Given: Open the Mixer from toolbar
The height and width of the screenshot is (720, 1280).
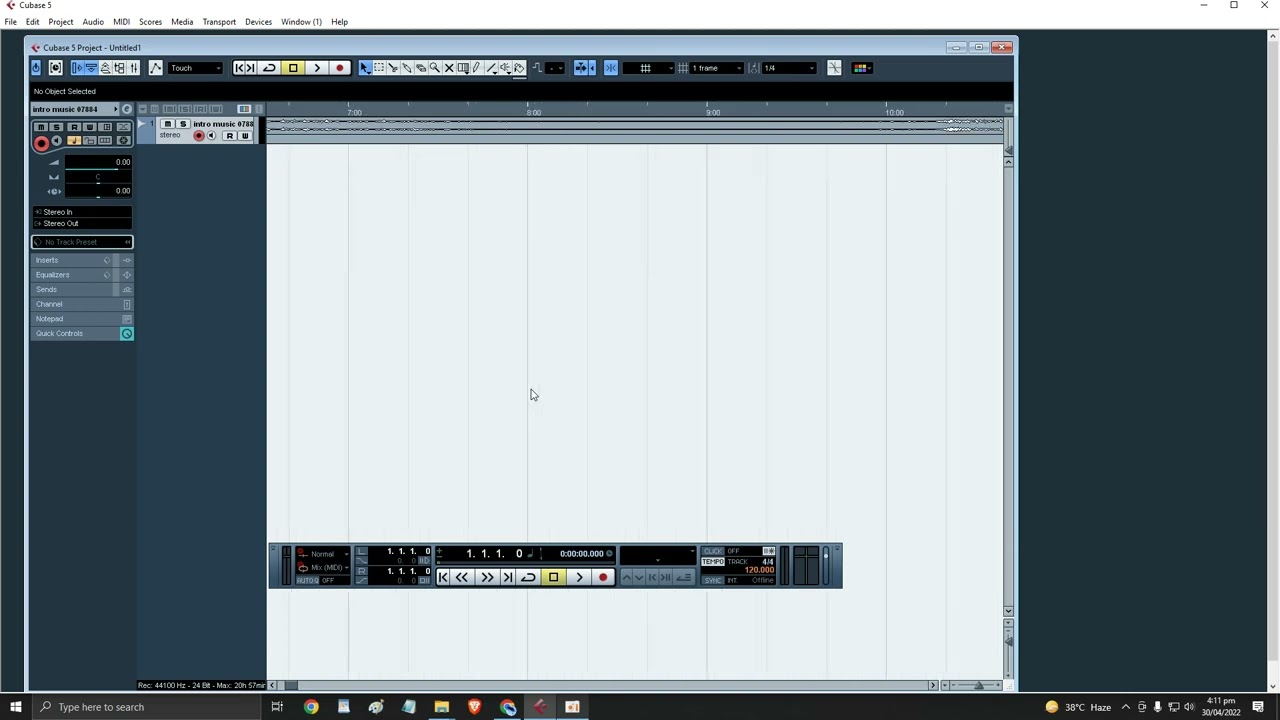Looking at the screenshot, I should point(133,68).
